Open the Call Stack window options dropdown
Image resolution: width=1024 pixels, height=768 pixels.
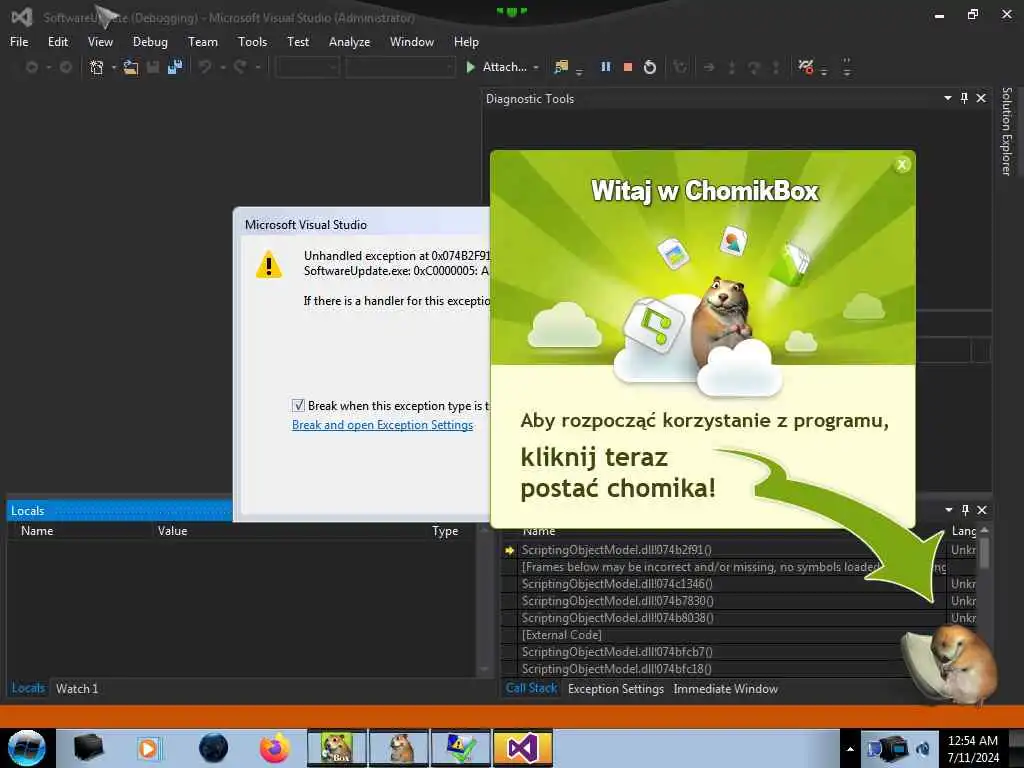click(x=948, y=510)
